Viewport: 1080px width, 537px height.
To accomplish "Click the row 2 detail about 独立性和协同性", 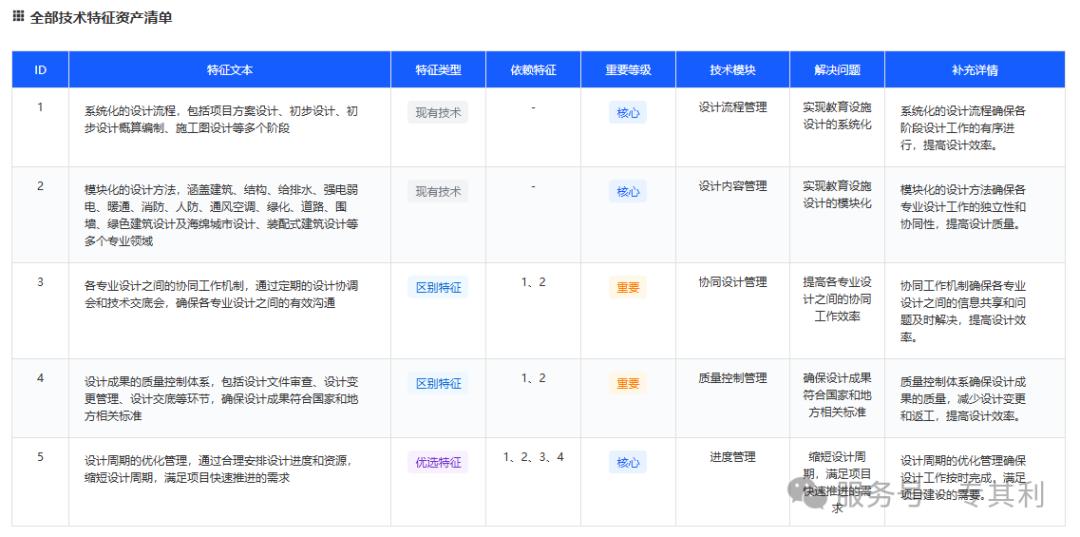I will [964, 207].
